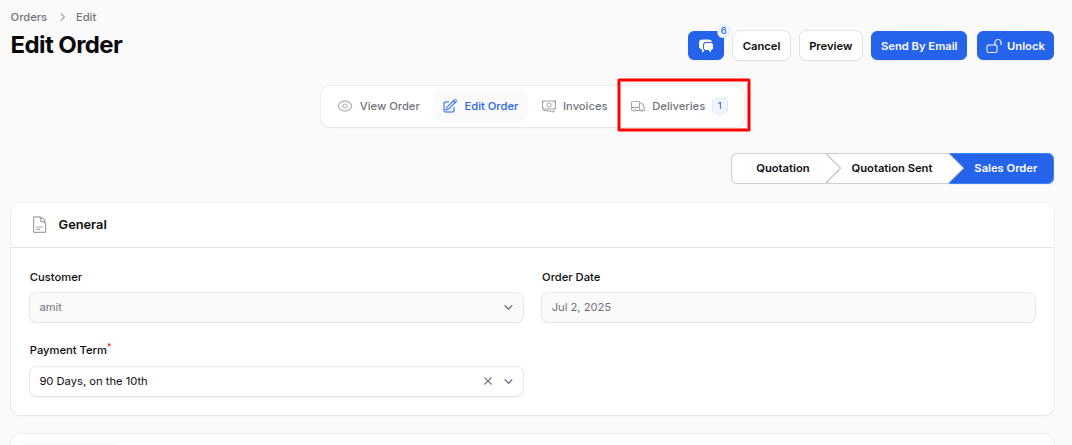Clear Payment Term with the X icon
This screenshot has height=445, width=1072.
[488, 381]
